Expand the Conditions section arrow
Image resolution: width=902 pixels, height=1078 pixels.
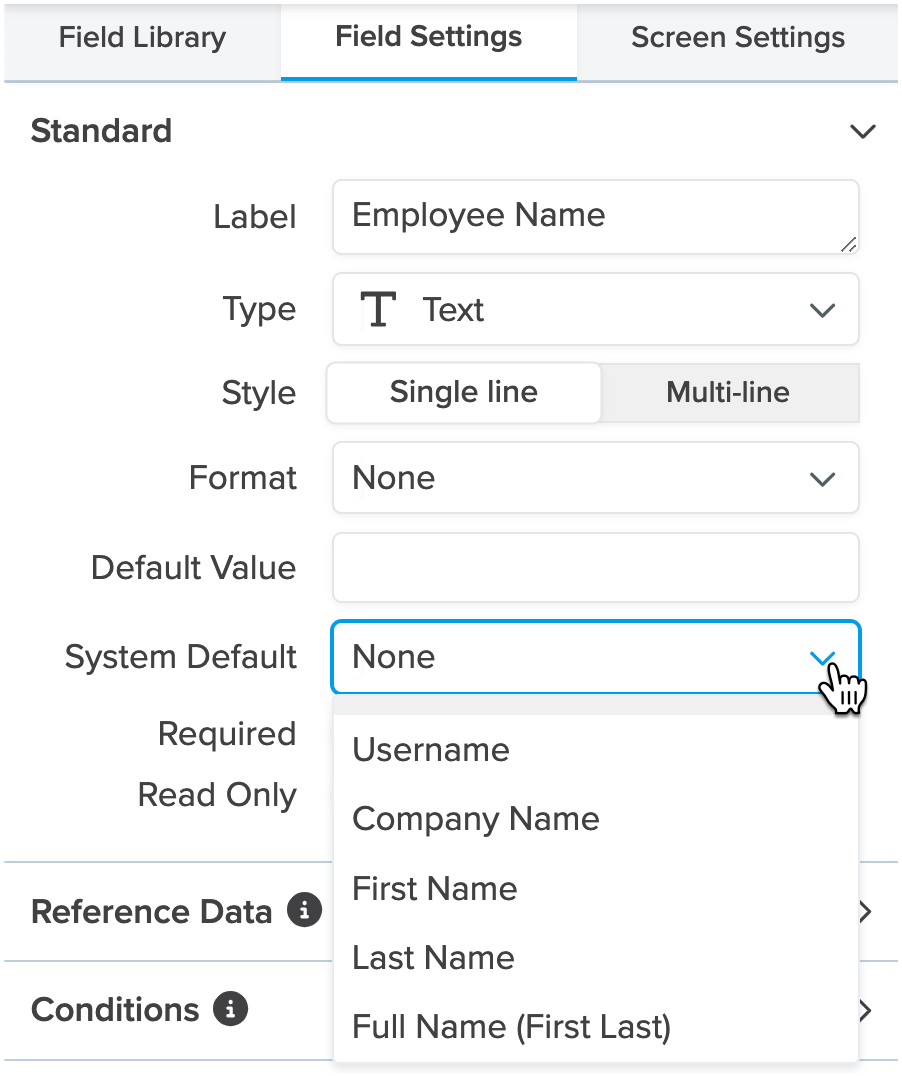866,1011
